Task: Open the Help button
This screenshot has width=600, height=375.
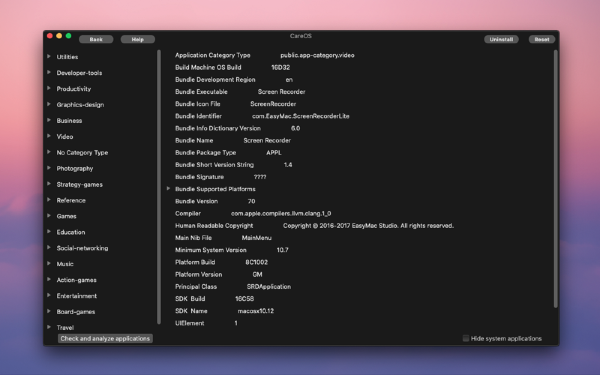Action: tap(138, 39)
